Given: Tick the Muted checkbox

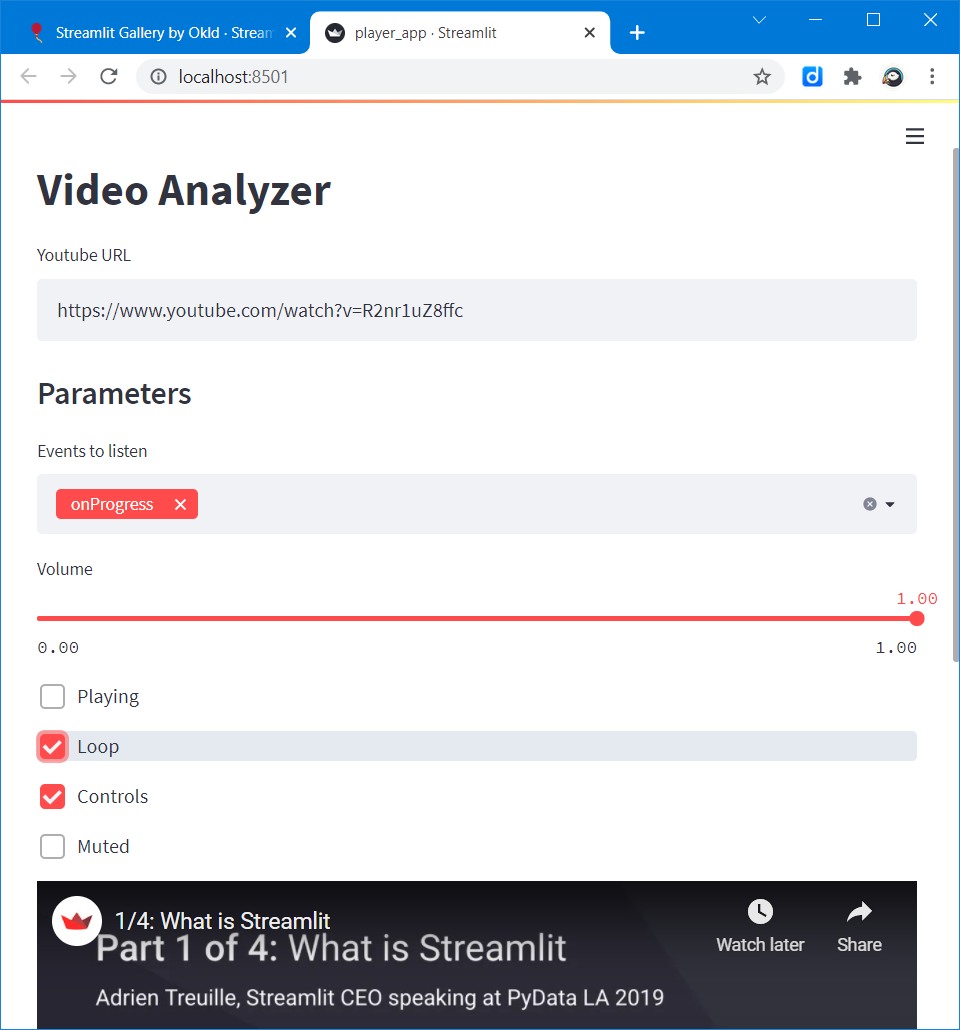Looking at the screenshot, I should coord(53,846).
